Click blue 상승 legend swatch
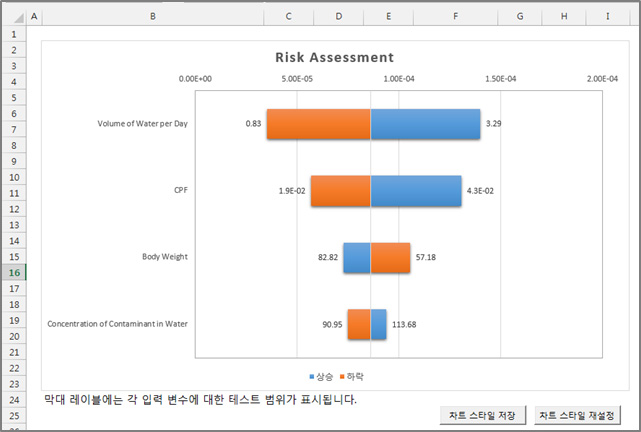Viewport: 641px width, 432px height. click(x=312, y=376)
